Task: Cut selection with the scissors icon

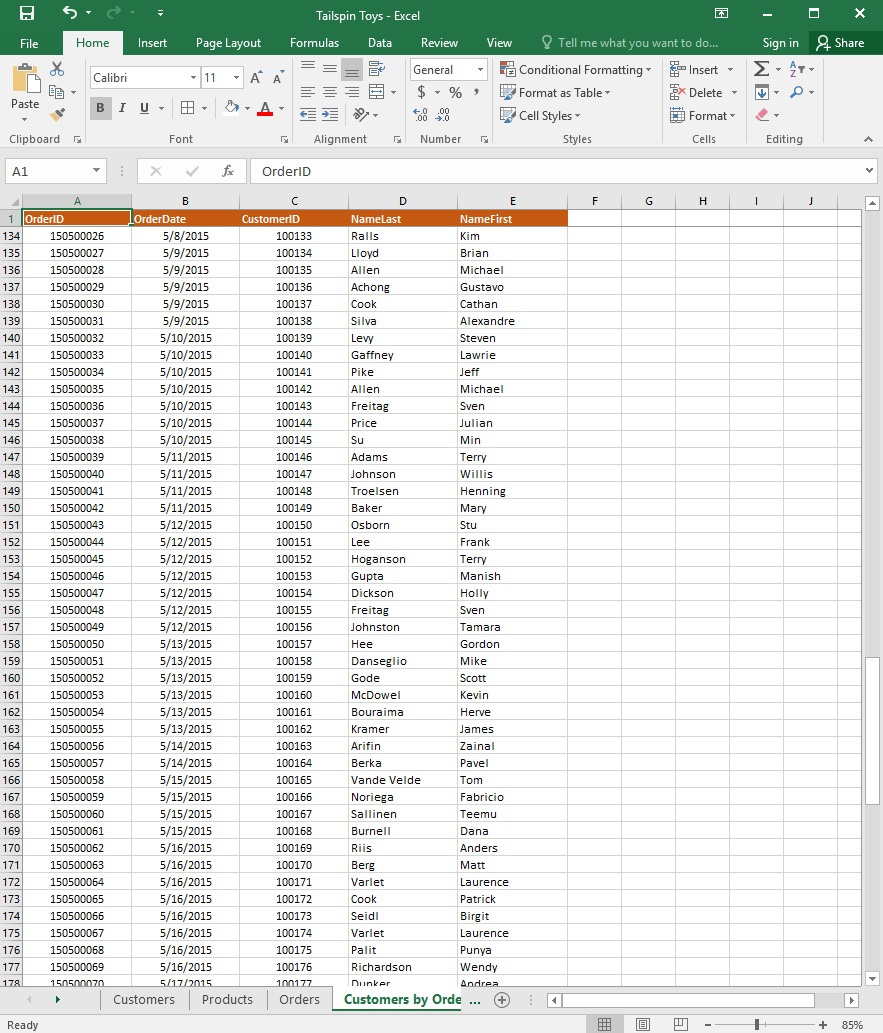Action: coord(57,69)
